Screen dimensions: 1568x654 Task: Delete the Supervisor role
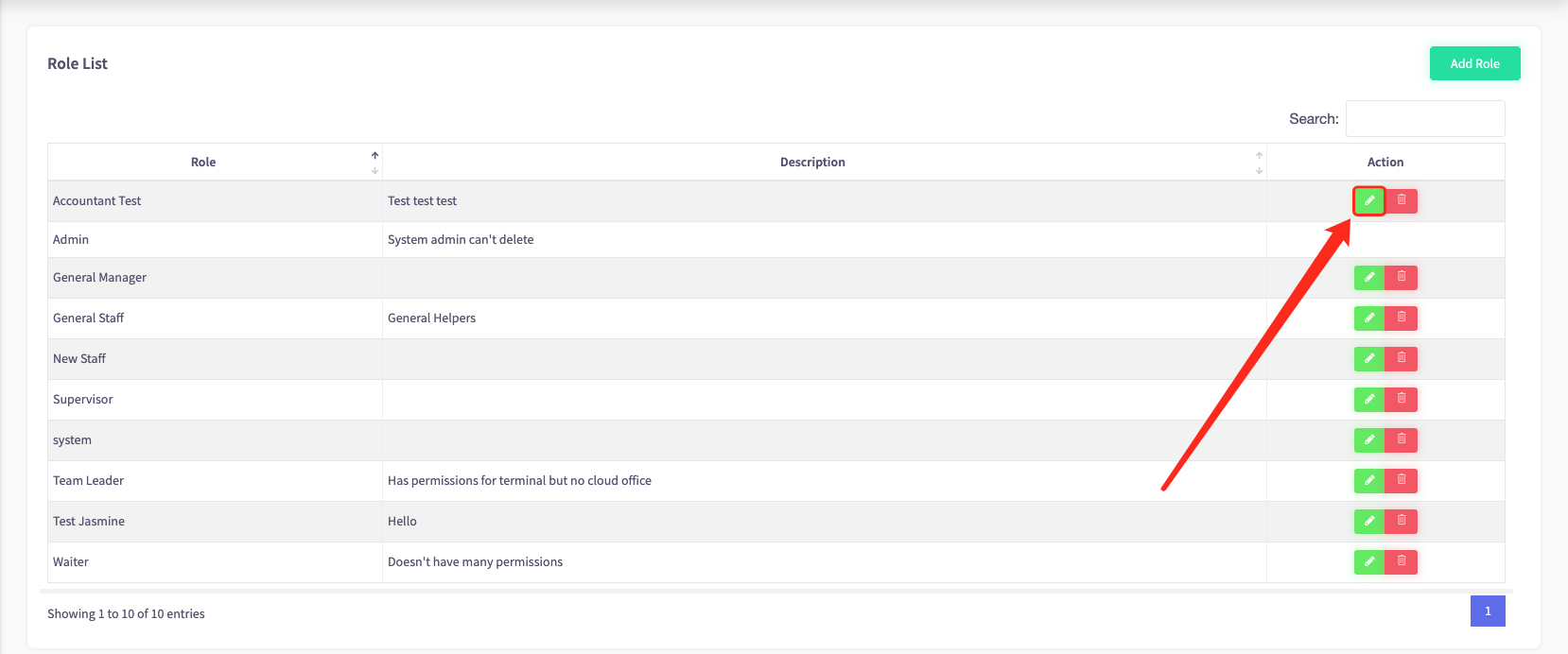1402,399
